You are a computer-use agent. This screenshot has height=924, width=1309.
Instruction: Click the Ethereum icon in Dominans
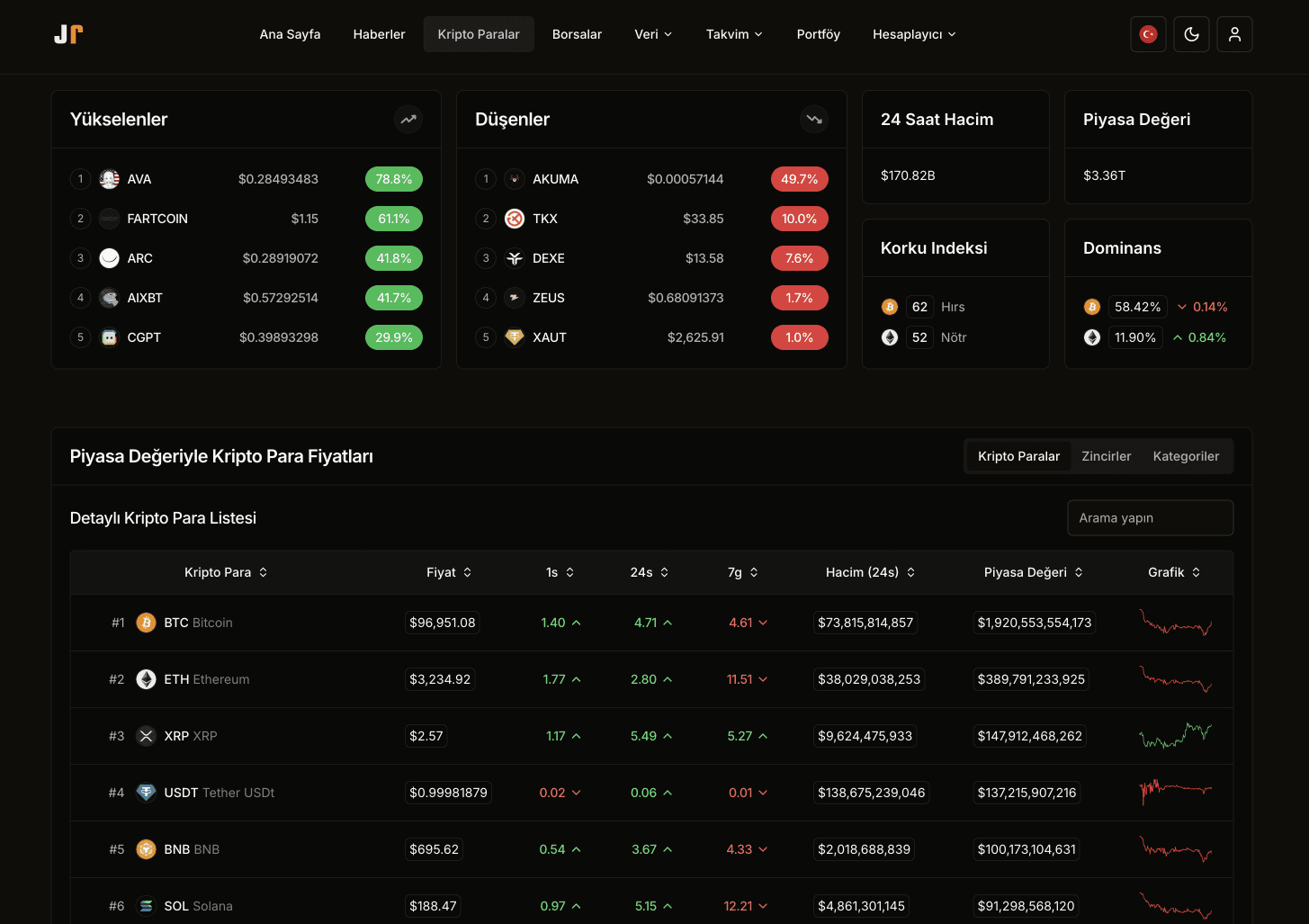coord(1092,337)
